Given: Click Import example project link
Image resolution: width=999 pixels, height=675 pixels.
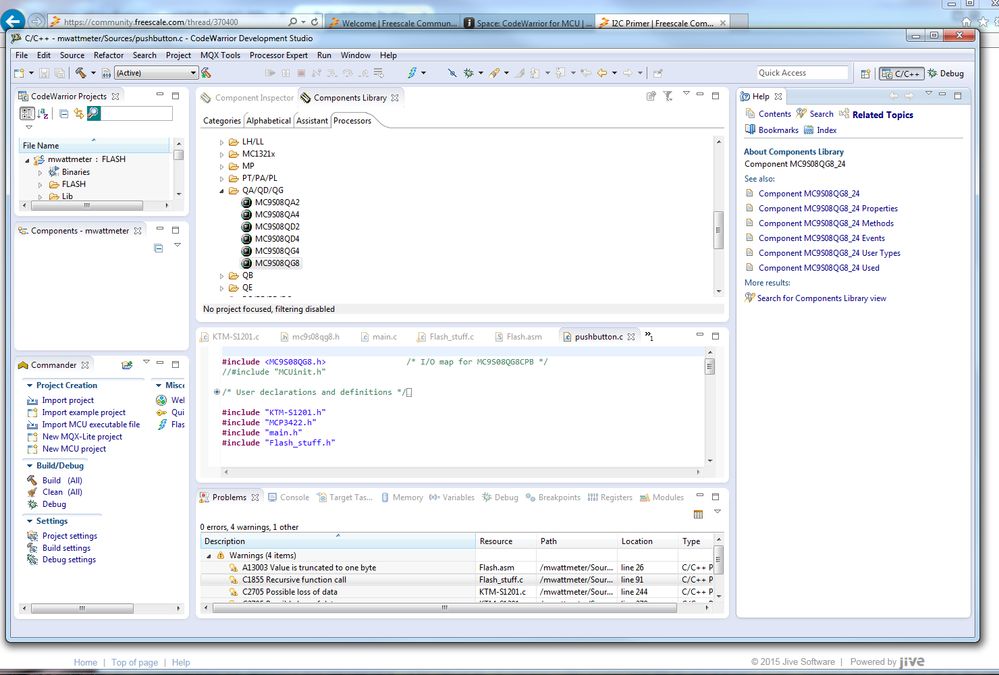Looking at the screenshot, I should point(83,412).
